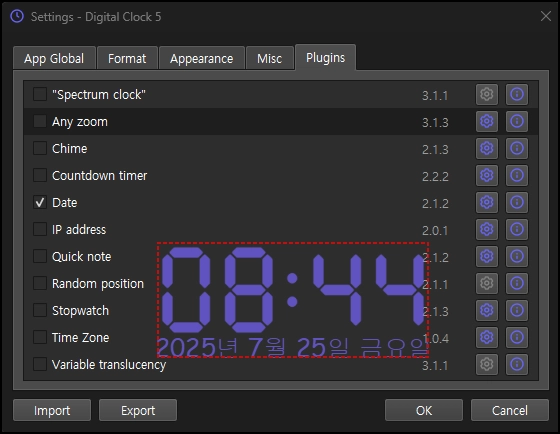The height and width of the screenshot is (434, 560).
Task: Click disabled gear for Variable translucency plugin
Action: pyautogui.click(x=486, y=364)
